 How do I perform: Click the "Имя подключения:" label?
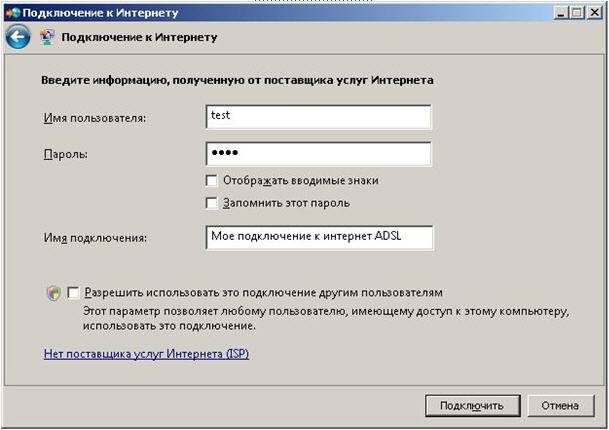pos(95,238)
